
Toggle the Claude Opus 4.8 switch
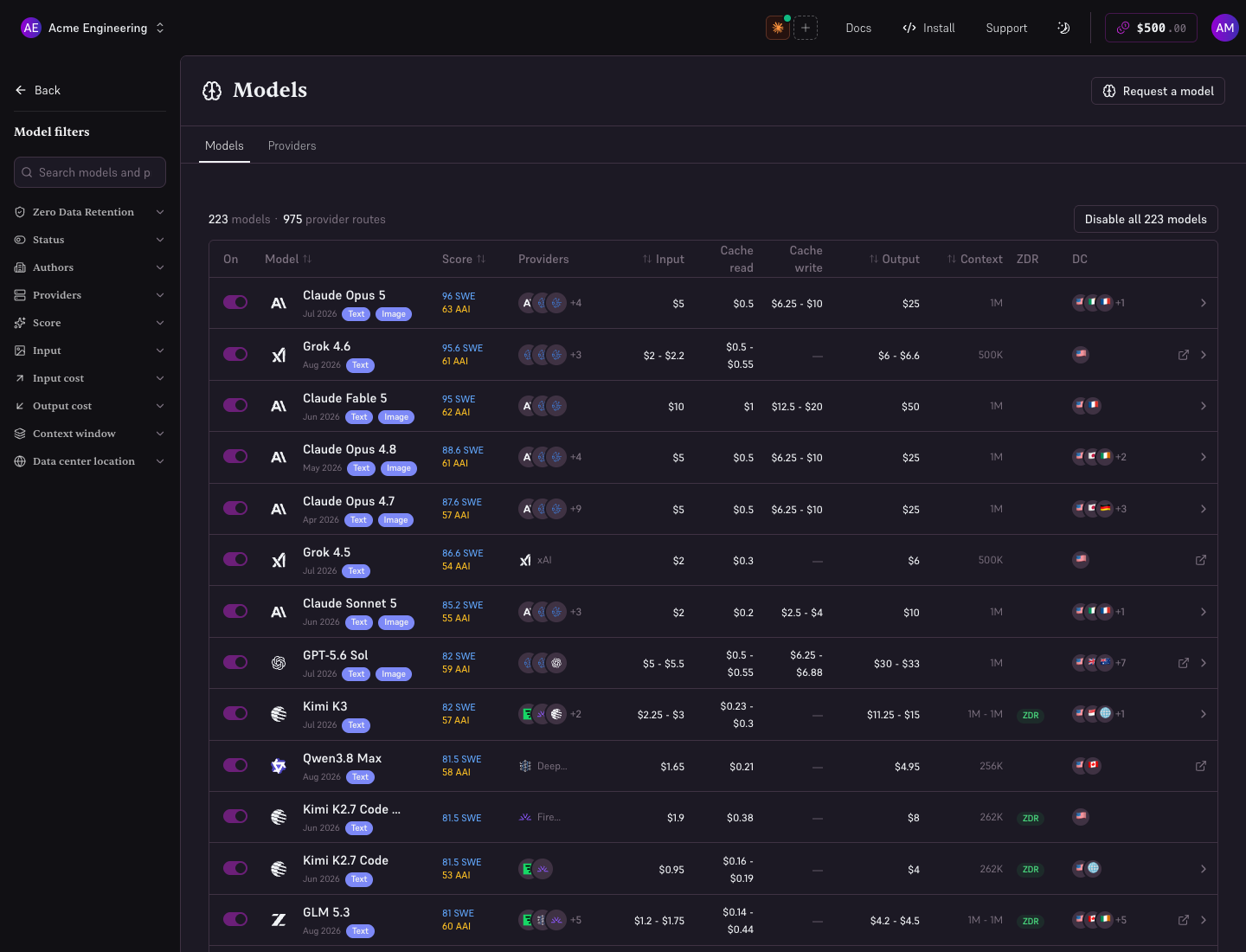235,456
